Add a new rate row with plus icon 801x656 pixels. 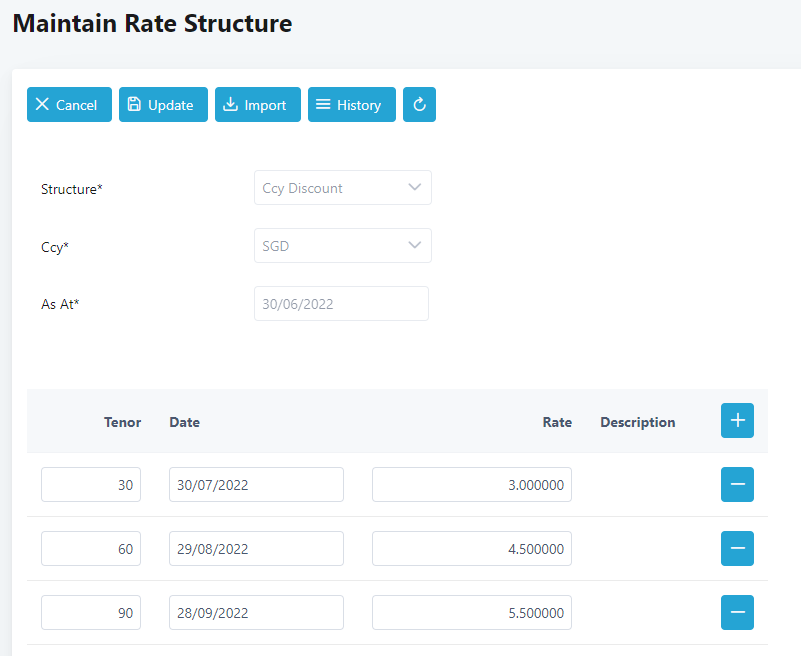(737, 421)
